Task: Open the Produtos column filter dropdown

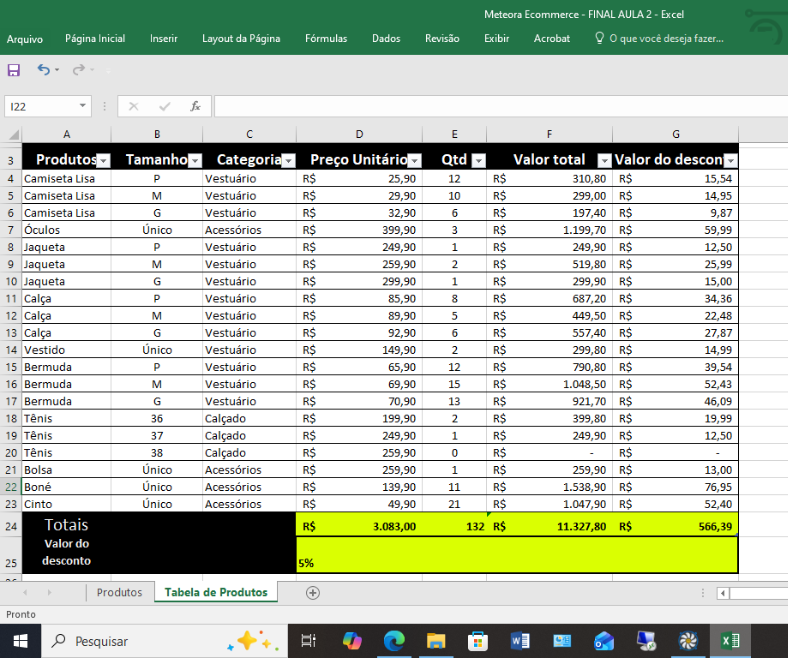Action: pos(103,160)
